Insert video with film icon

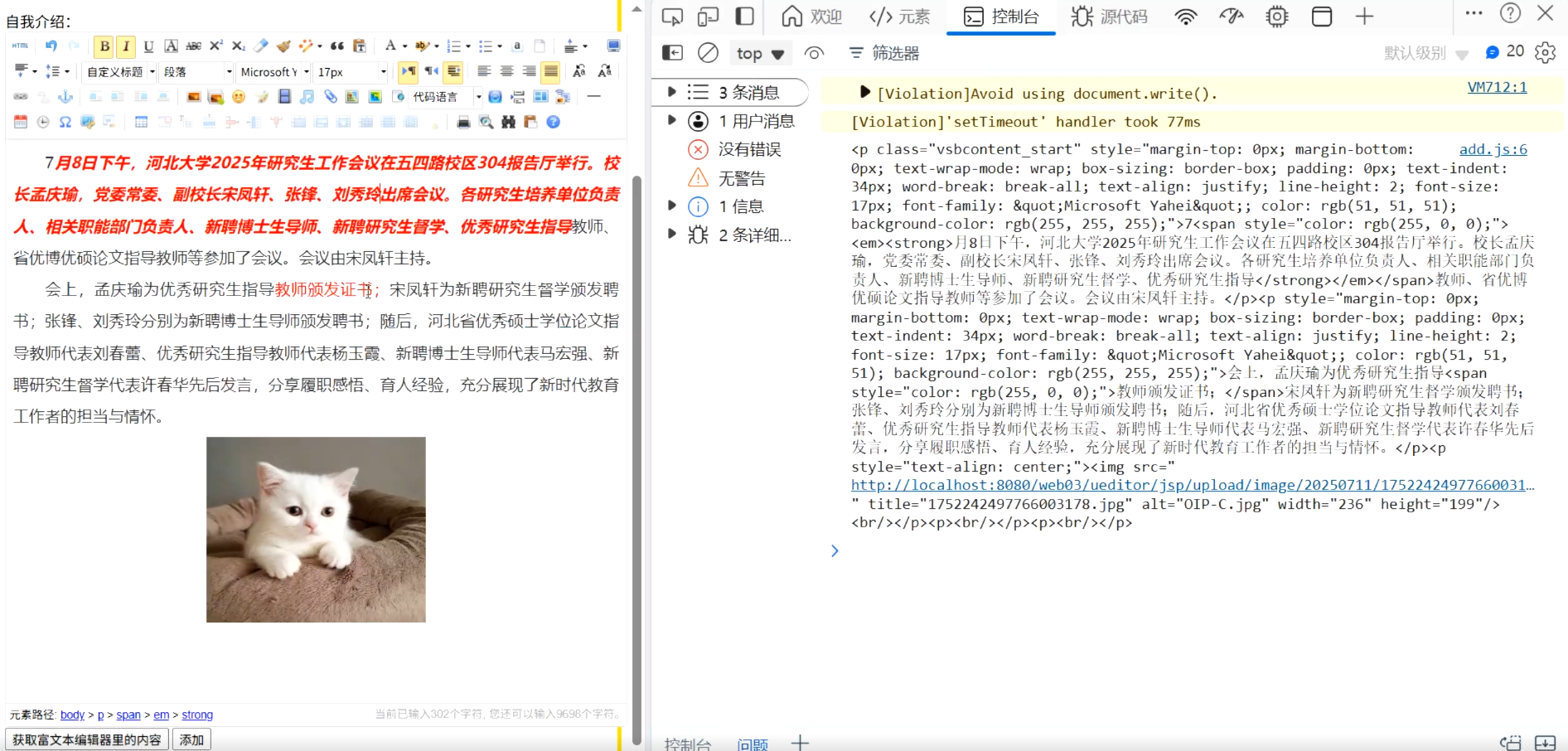284,97
